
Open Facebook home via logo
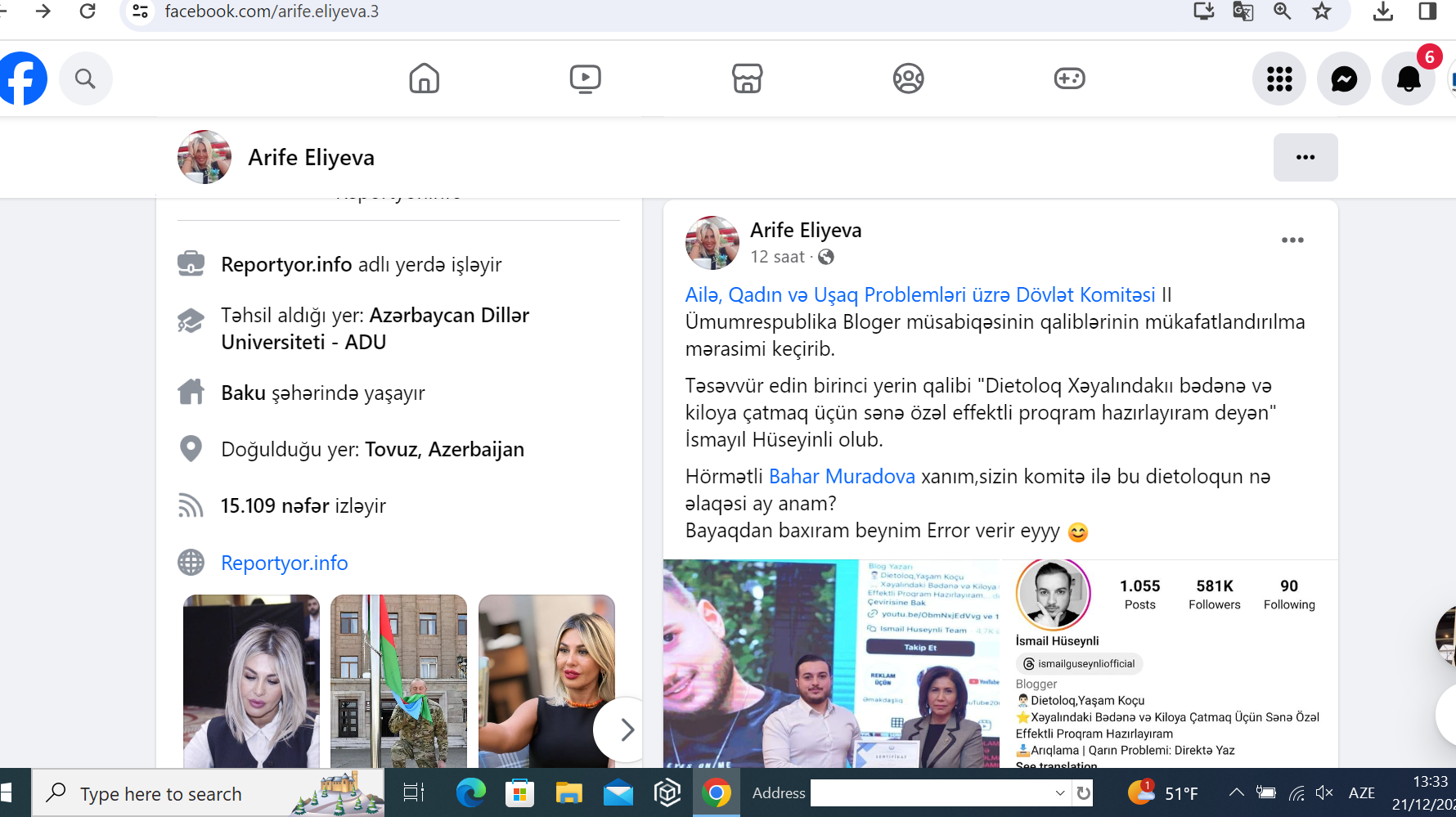(22, 79)
